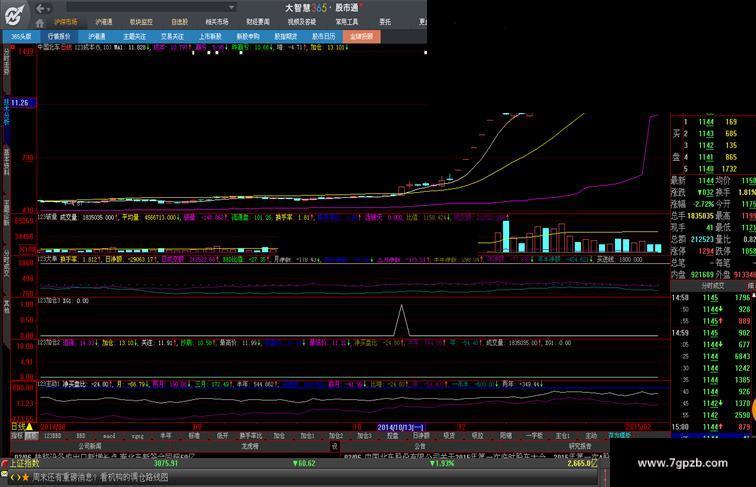Click the star icon in the ticker bar

(25, 477)
